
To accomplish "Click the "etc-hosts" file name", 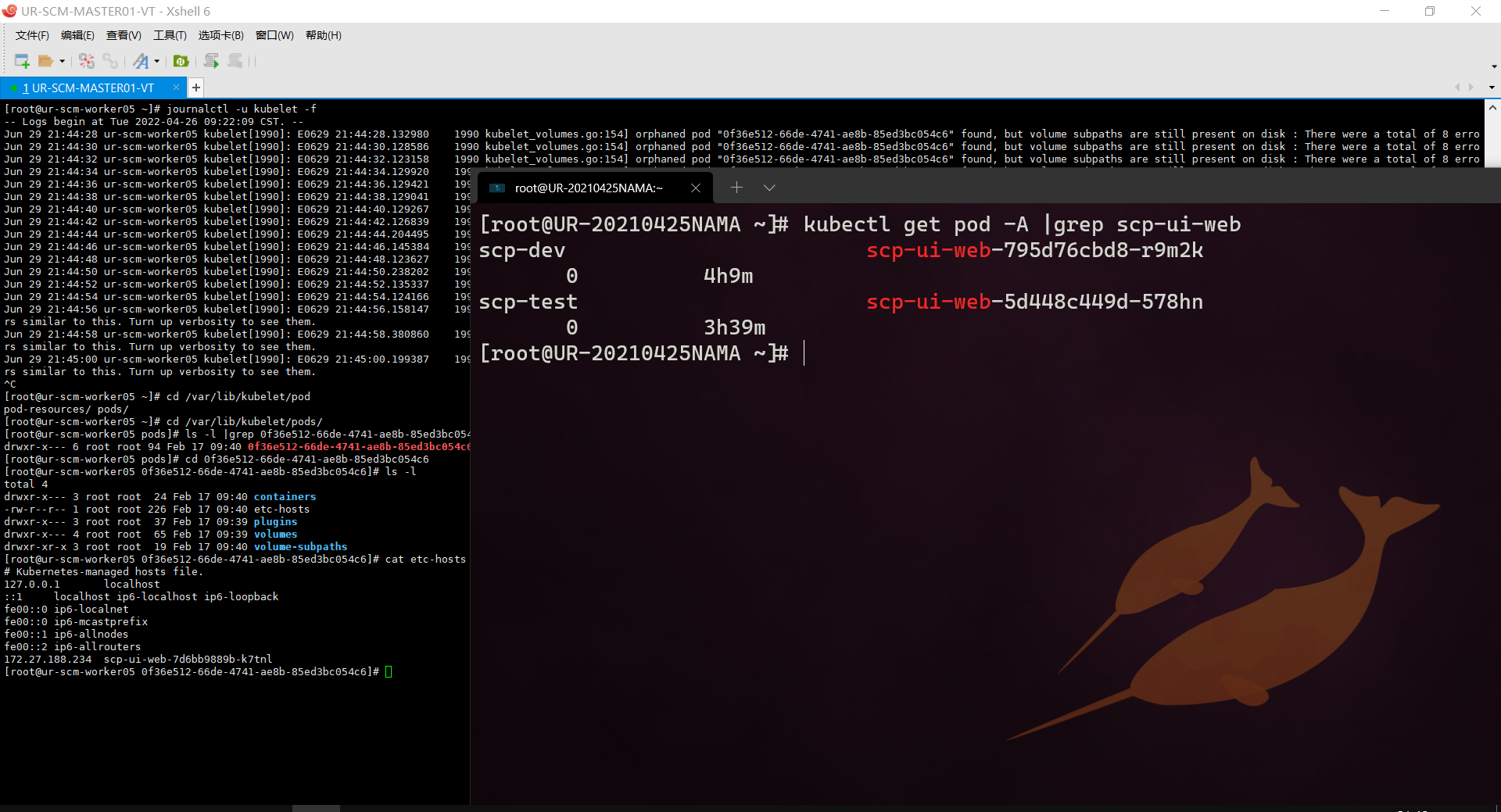I will (x=281, y=510).
